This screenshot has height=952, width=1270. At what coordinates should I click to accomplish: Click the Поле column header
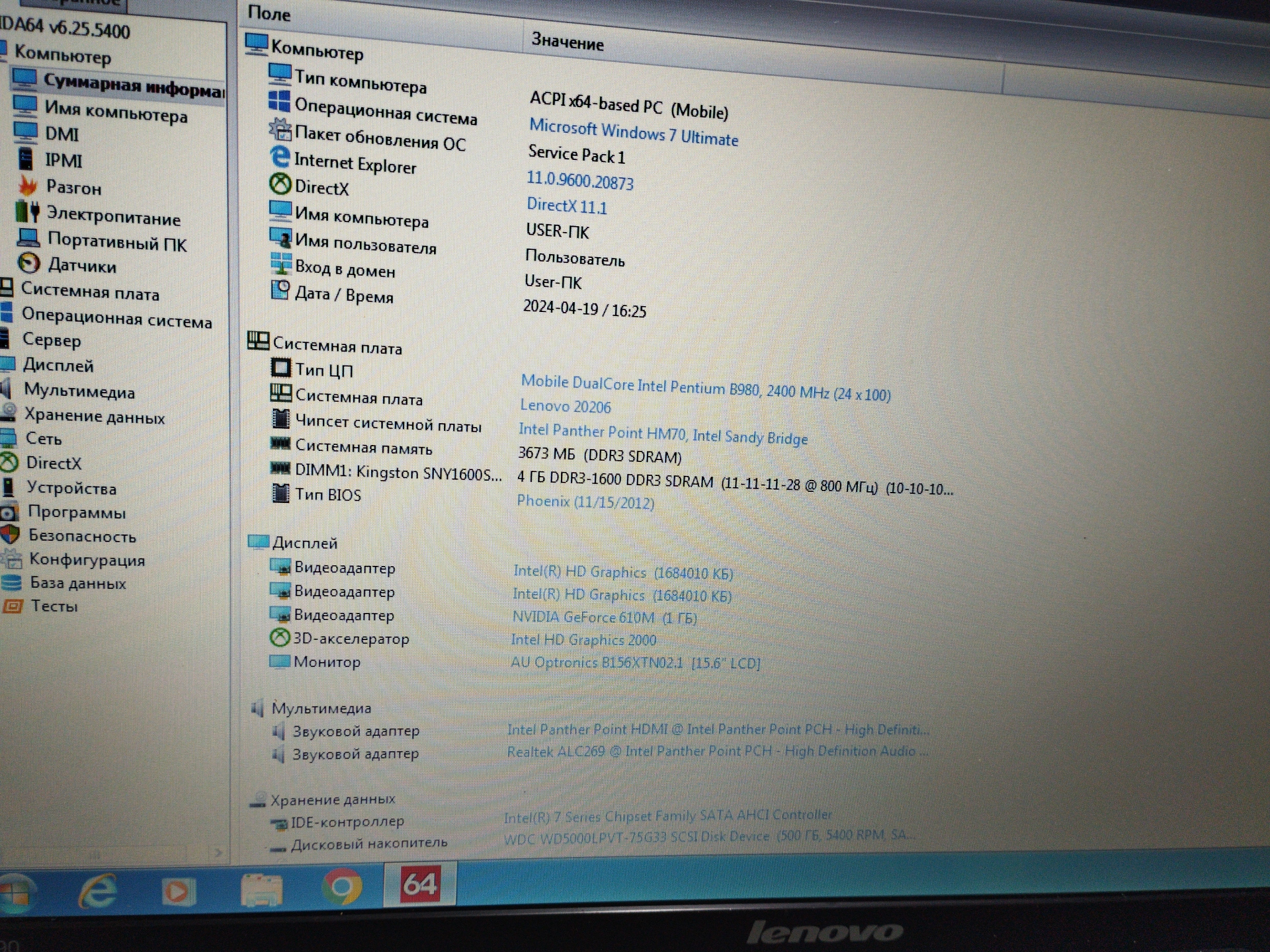click(269, 13)
